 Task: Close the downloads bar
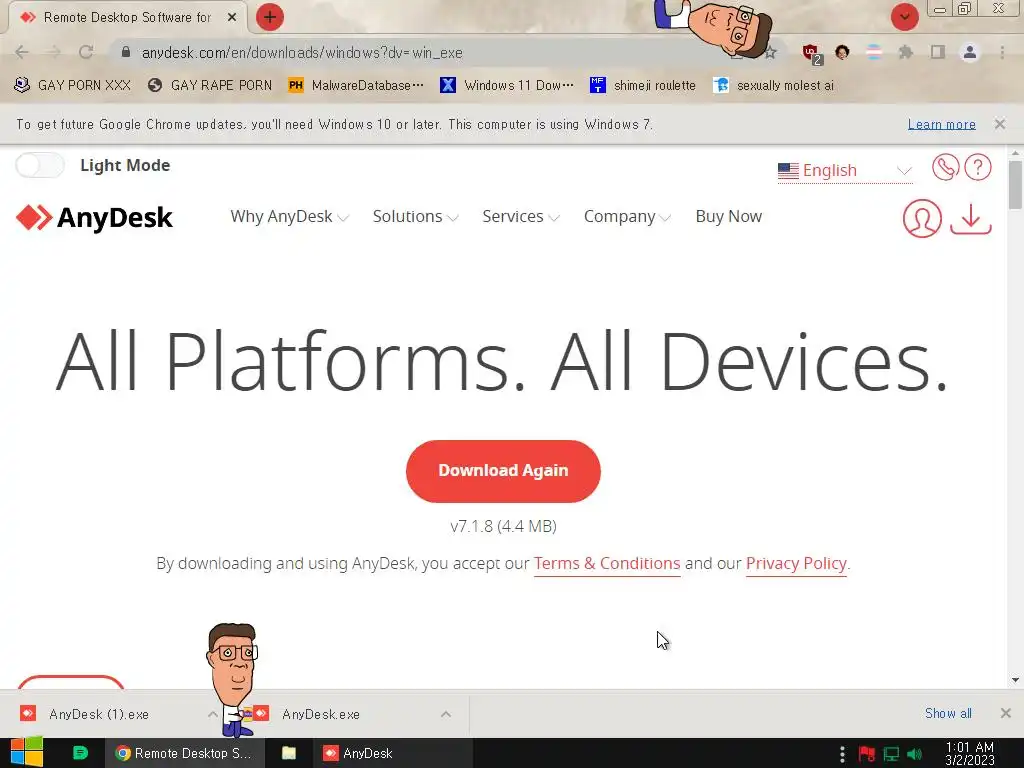(x=1006, y=713)
